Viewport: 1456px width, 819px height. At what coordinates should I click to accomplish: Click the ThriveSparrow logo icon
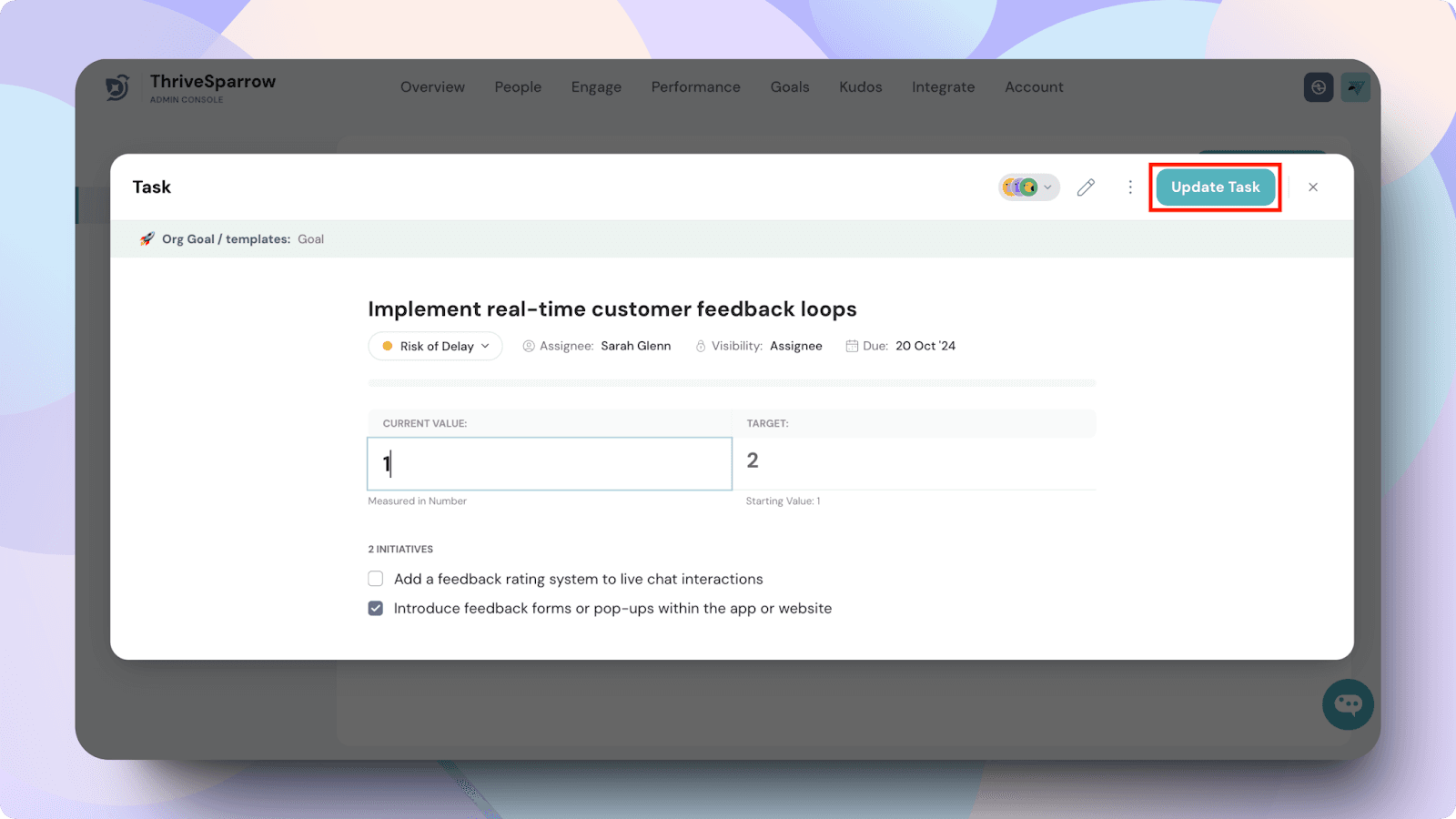(117, 87)
